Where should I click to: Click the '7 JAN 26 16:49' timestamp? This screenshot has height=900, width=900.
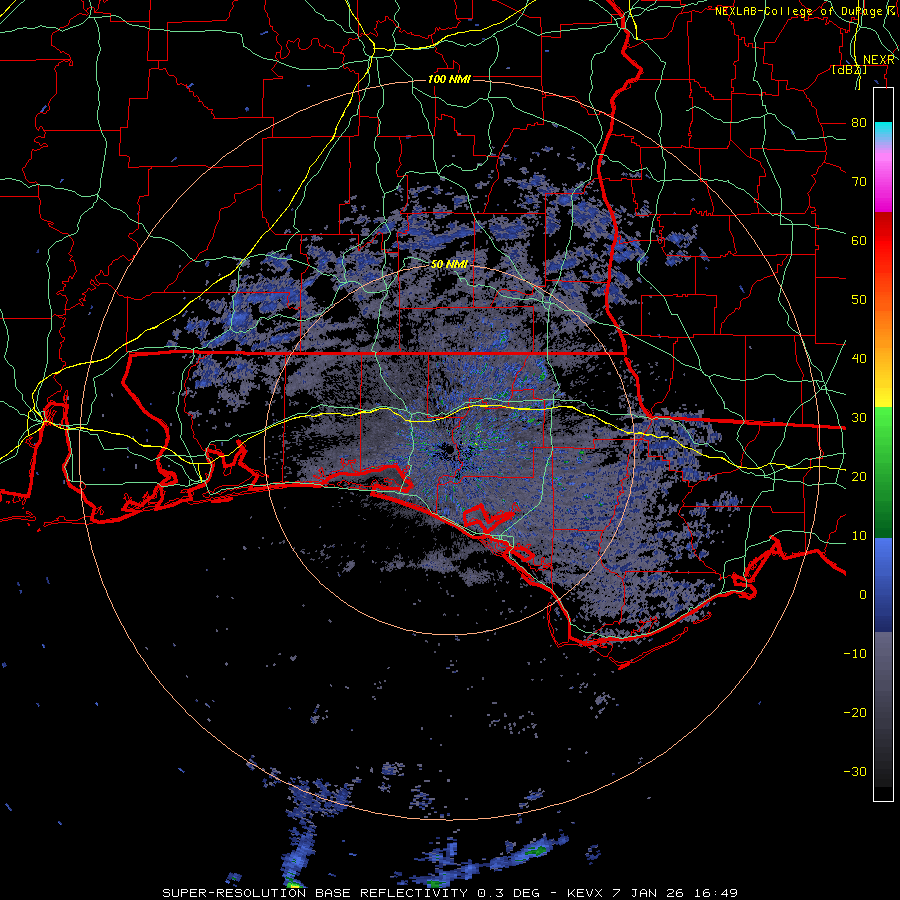pos(676,893)
